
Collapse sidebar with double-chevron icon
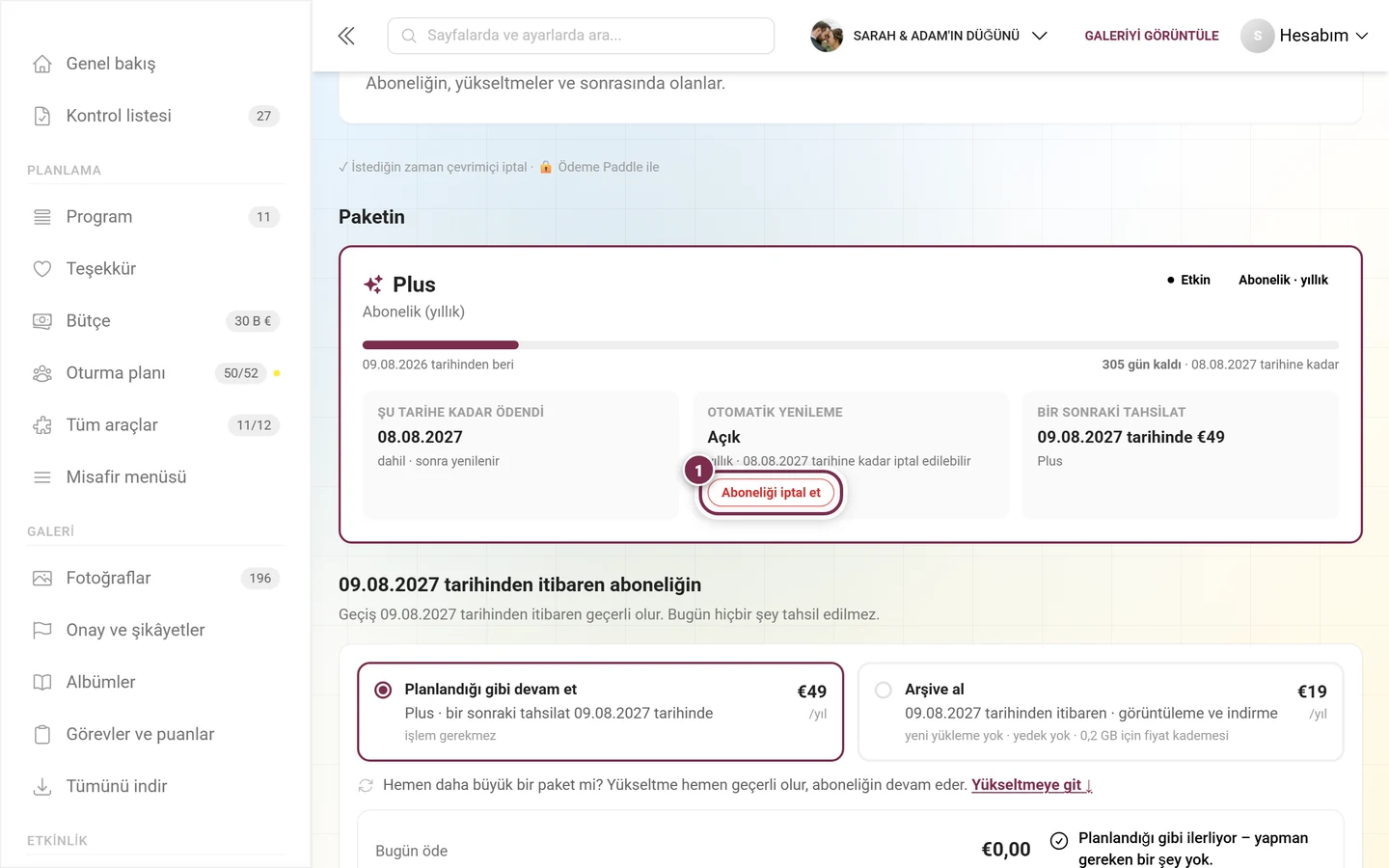pos(346,36)
